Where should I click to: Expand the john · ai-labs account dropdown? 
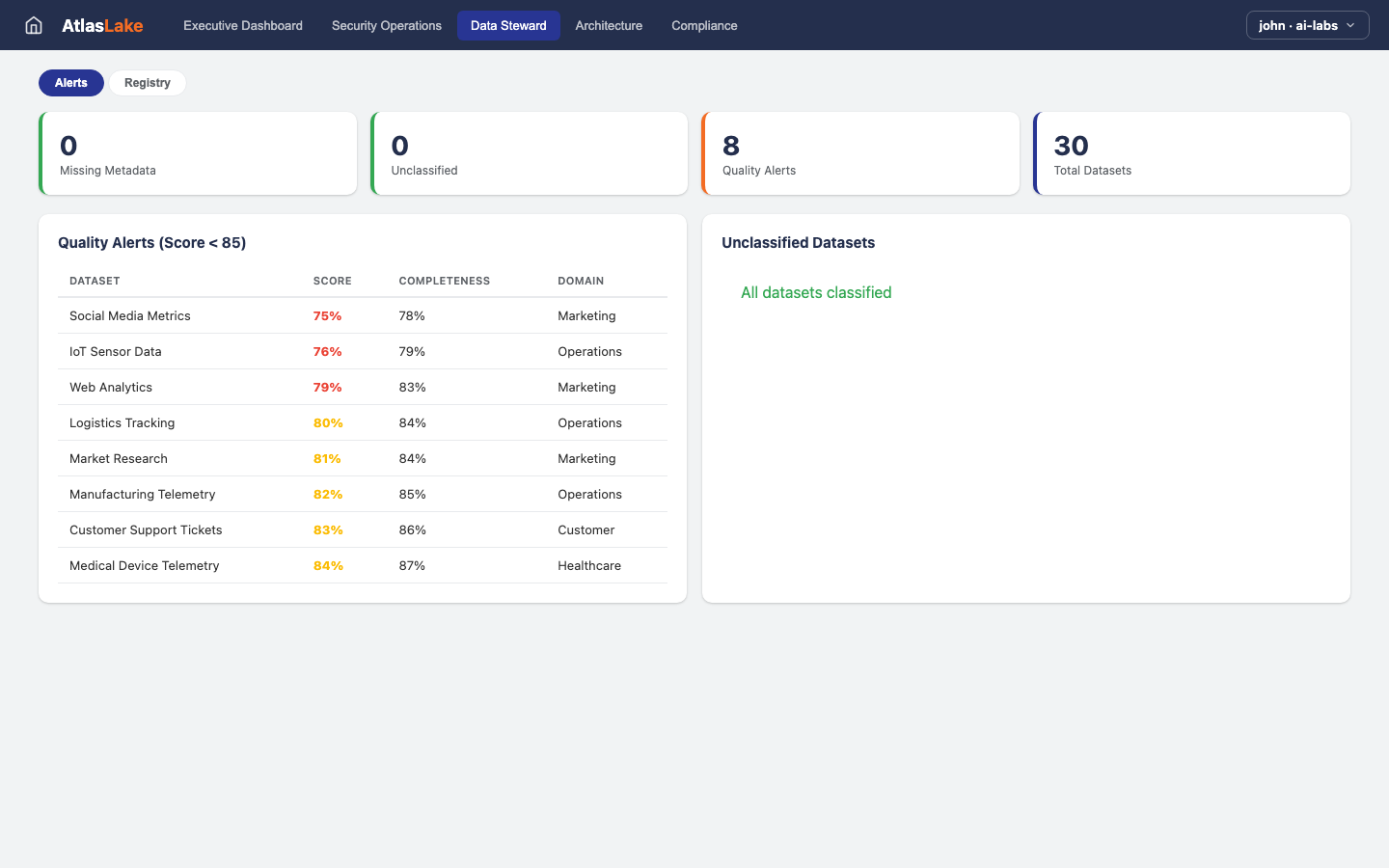1307,25
